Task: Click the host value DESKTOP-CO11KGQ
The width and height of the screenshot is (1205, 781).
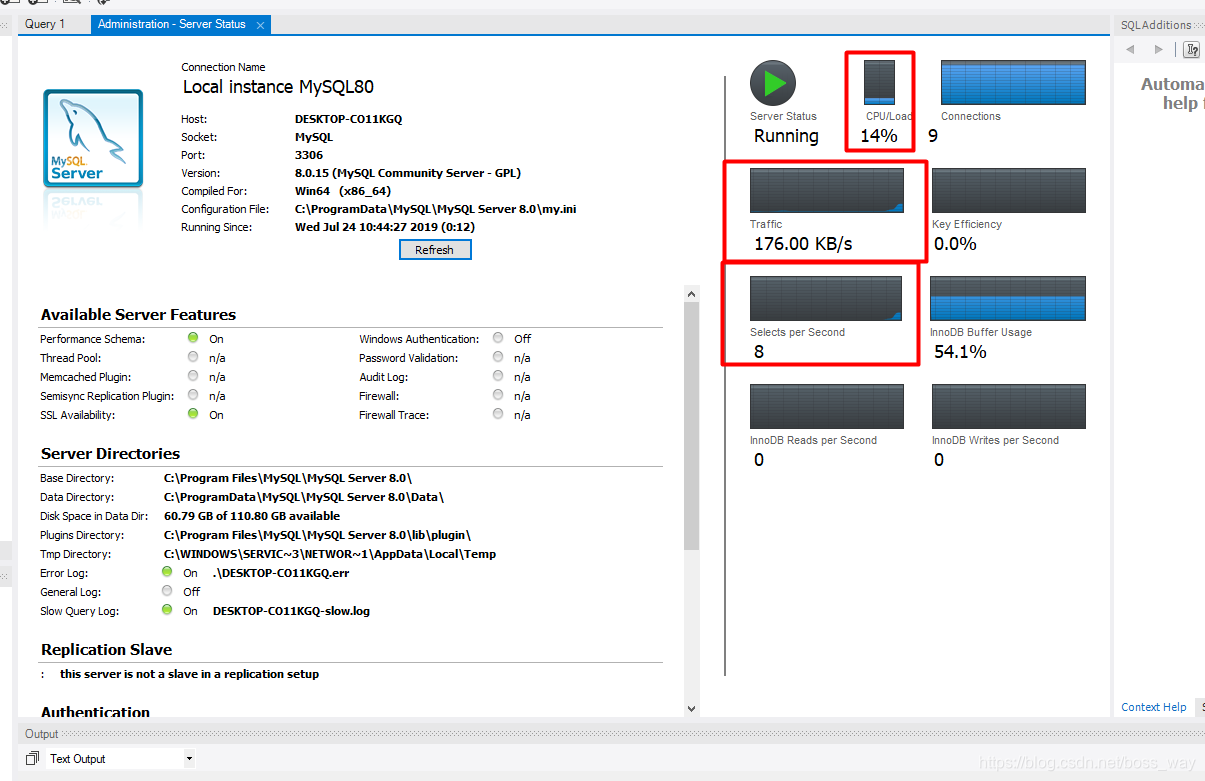Action: (348, 119)
